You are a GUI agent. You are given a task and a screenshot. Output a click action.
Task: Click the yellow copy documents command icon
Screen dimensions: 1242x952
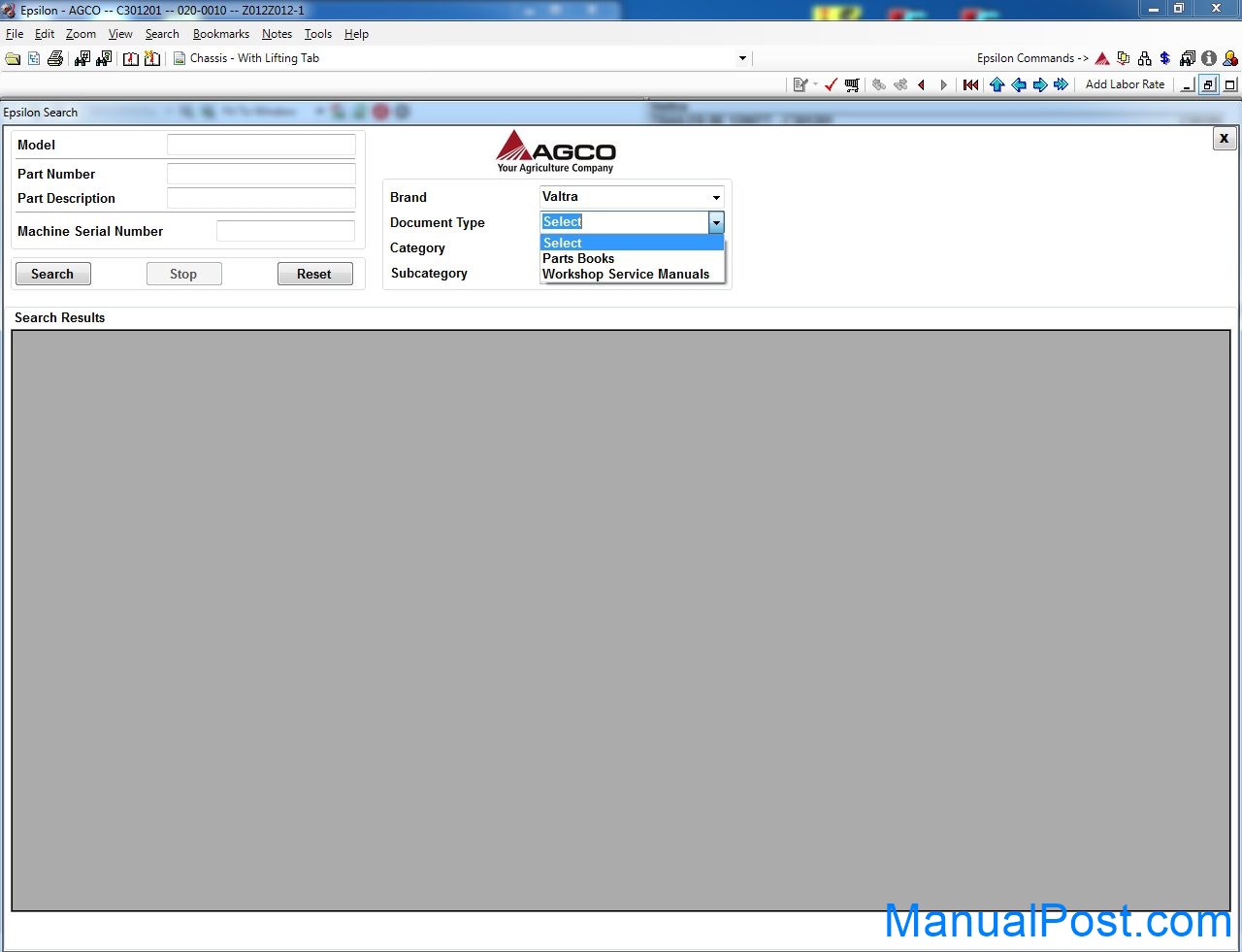click(1124, 58)
